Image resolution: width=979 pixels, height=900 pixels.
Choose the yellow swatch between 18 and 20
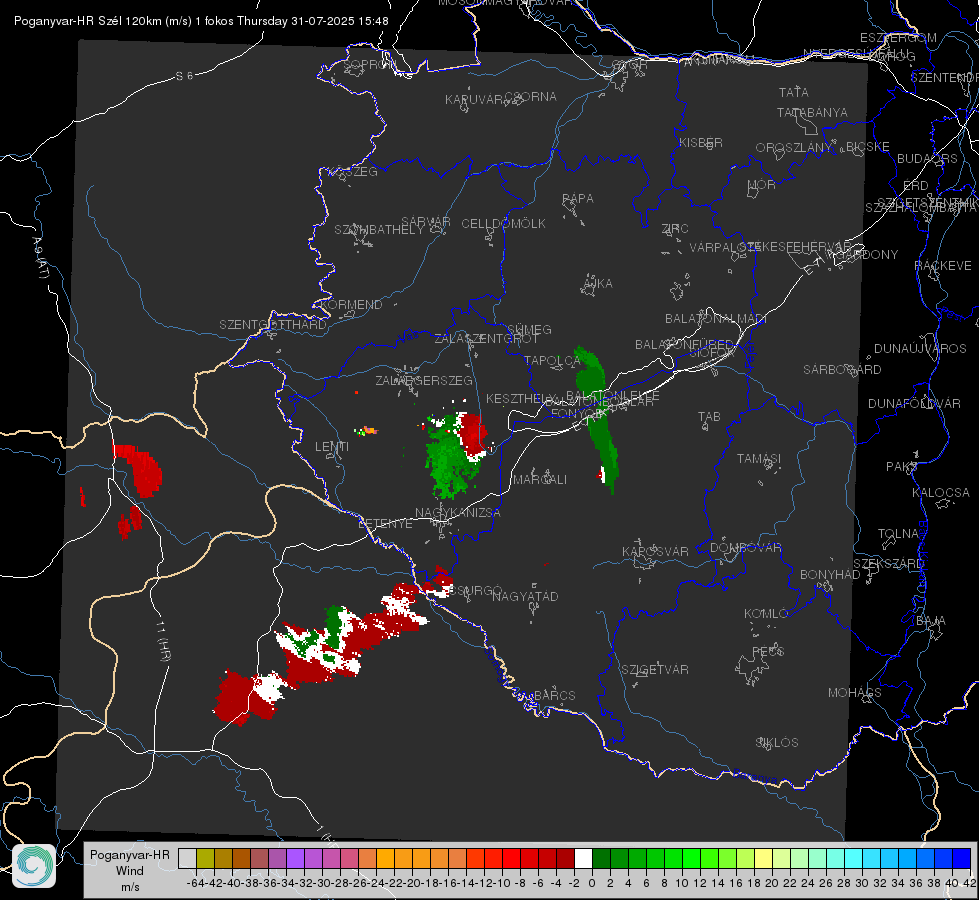point(764,859)
